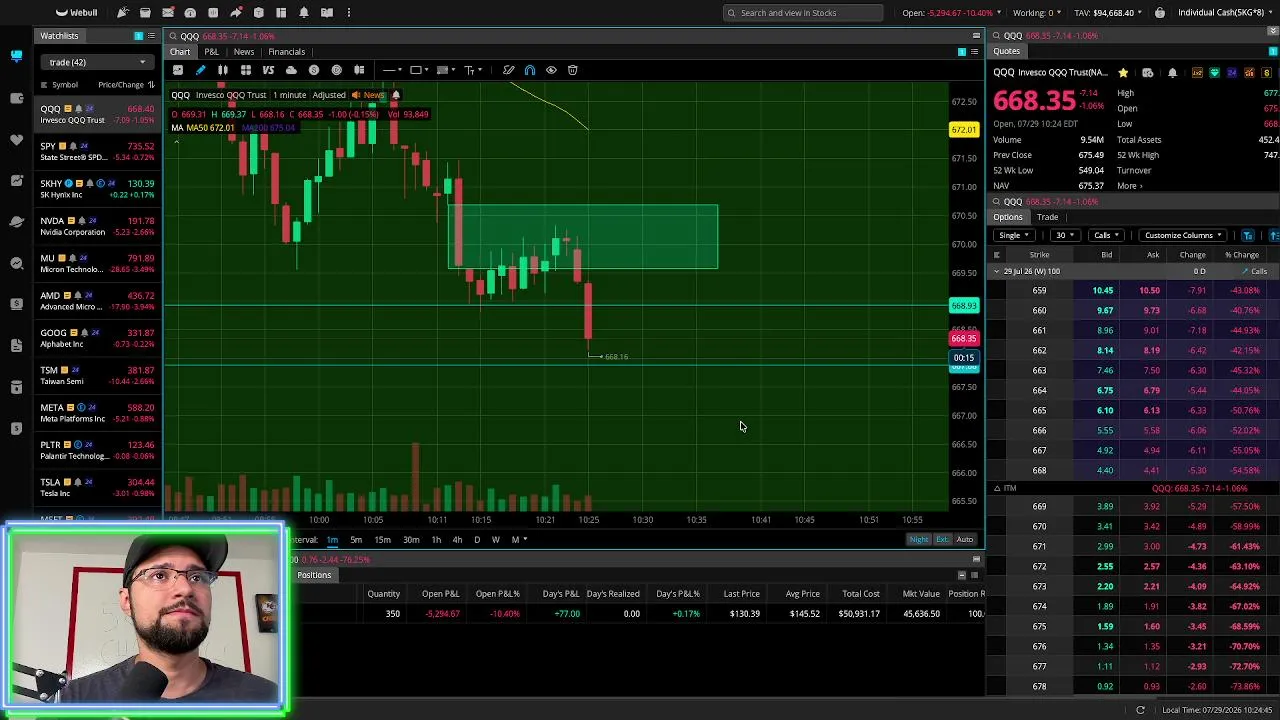Toggle drawings visibility with the eye icon

pyautogui.click(x=551, y=70)
